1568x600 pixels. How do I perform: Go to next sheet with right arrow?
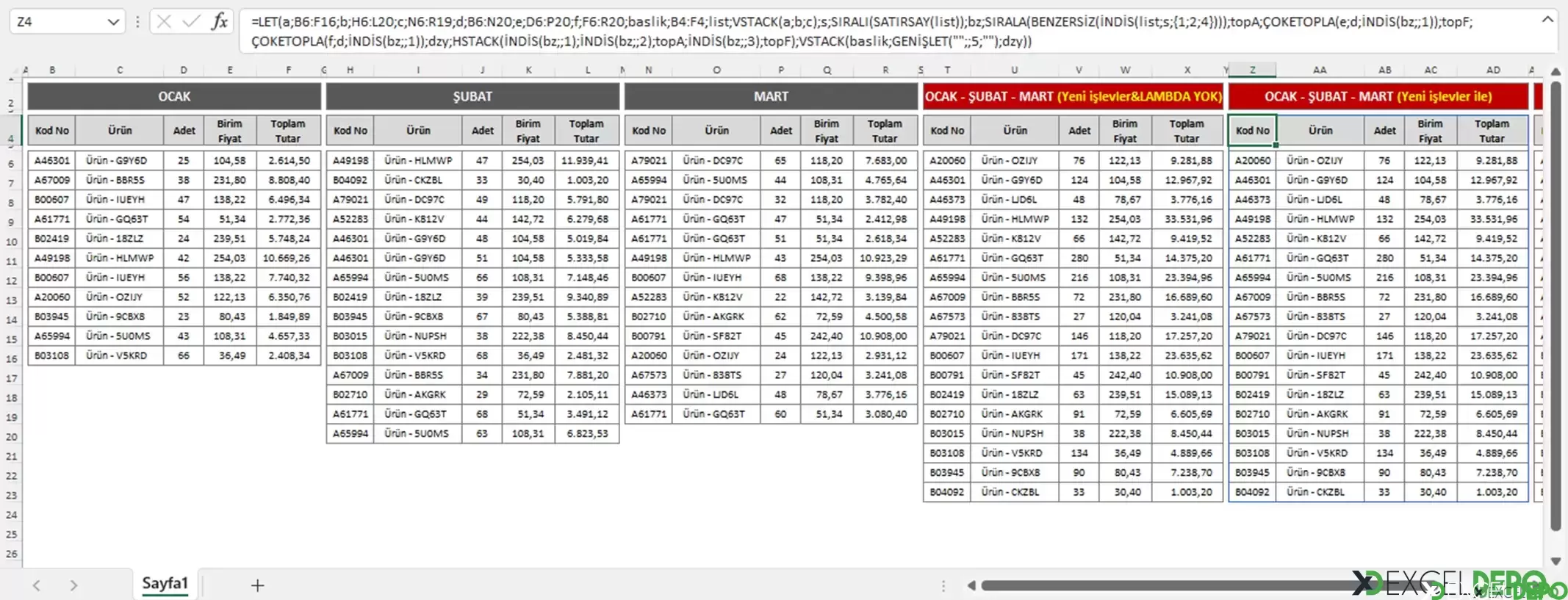tap(73, 585)
